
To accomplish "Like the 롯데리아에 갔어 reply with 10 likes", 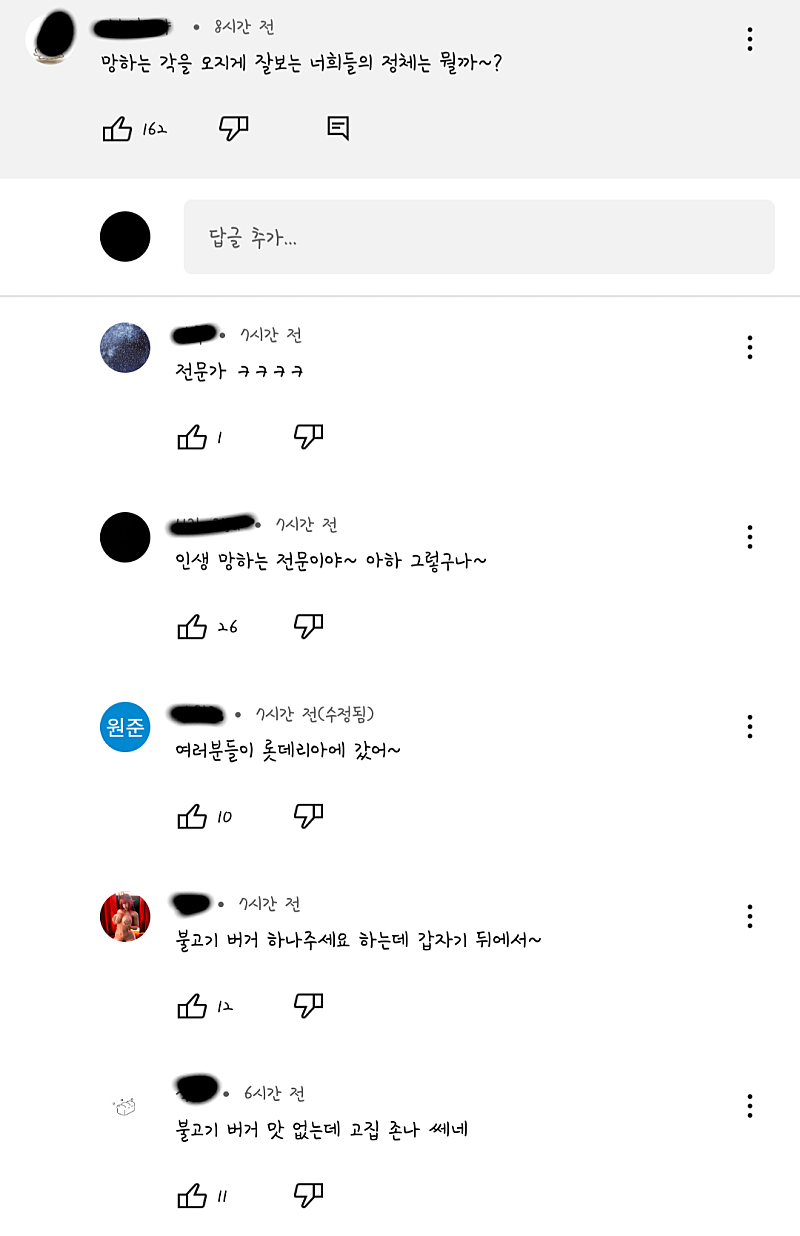I will [x=192, y=817].
